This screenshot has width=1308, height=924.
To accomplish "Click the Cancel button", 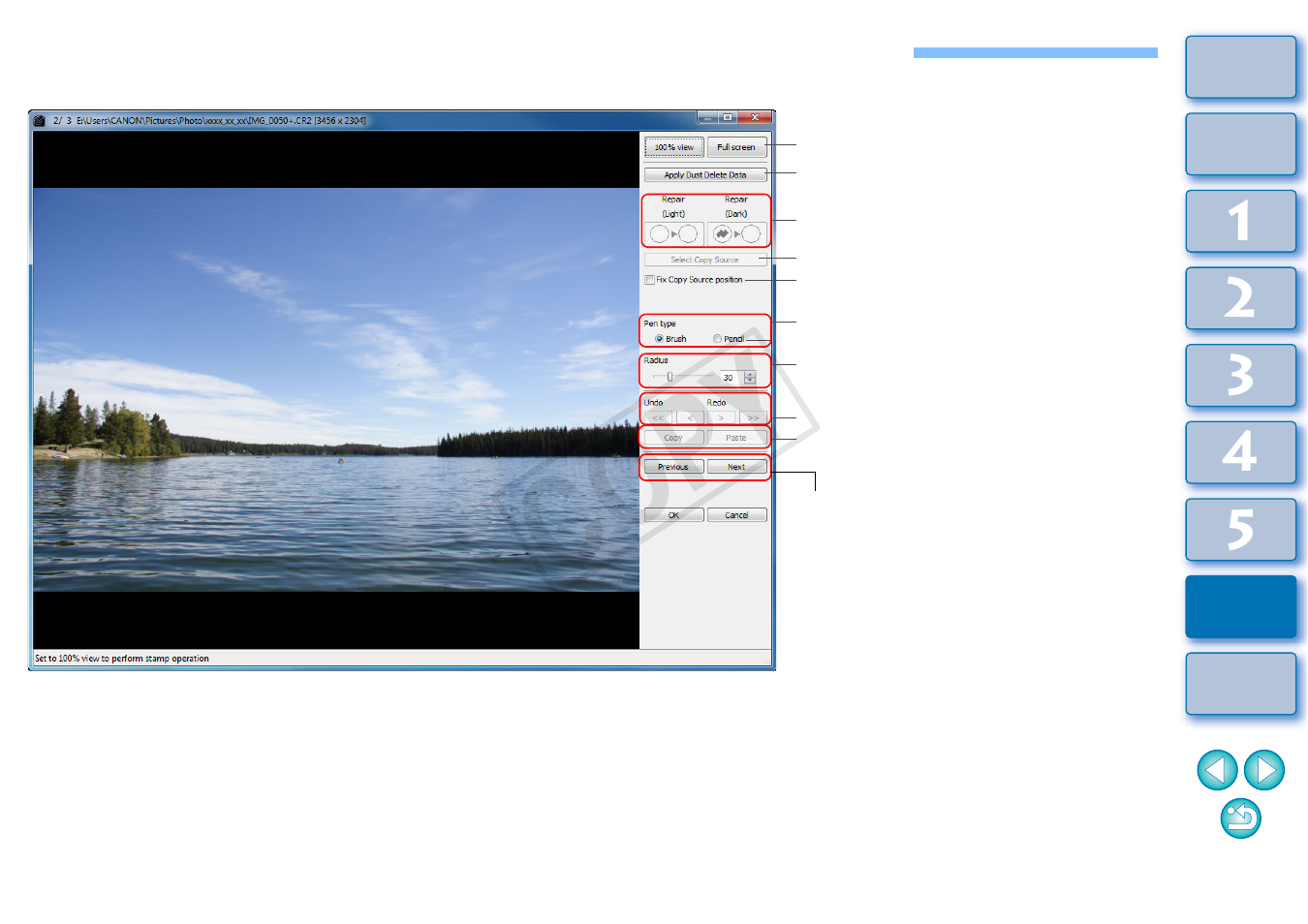I will 736,515.
